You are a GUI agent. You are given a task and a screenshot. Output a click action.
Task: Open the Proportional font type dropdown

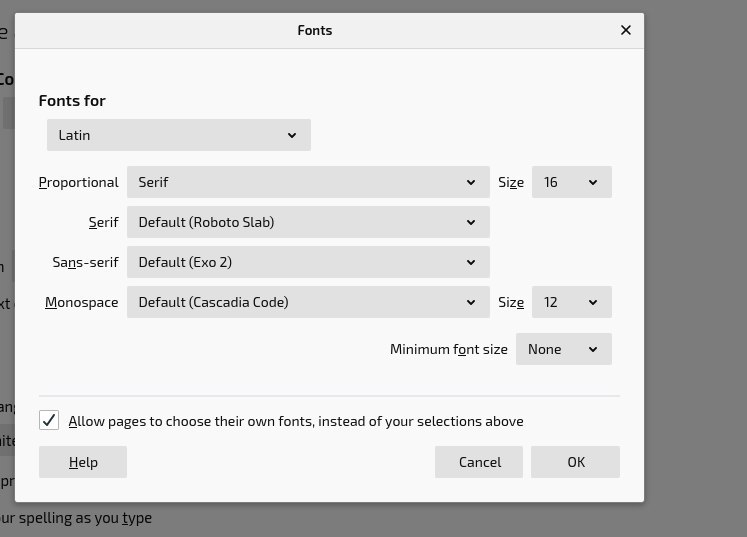308,182
